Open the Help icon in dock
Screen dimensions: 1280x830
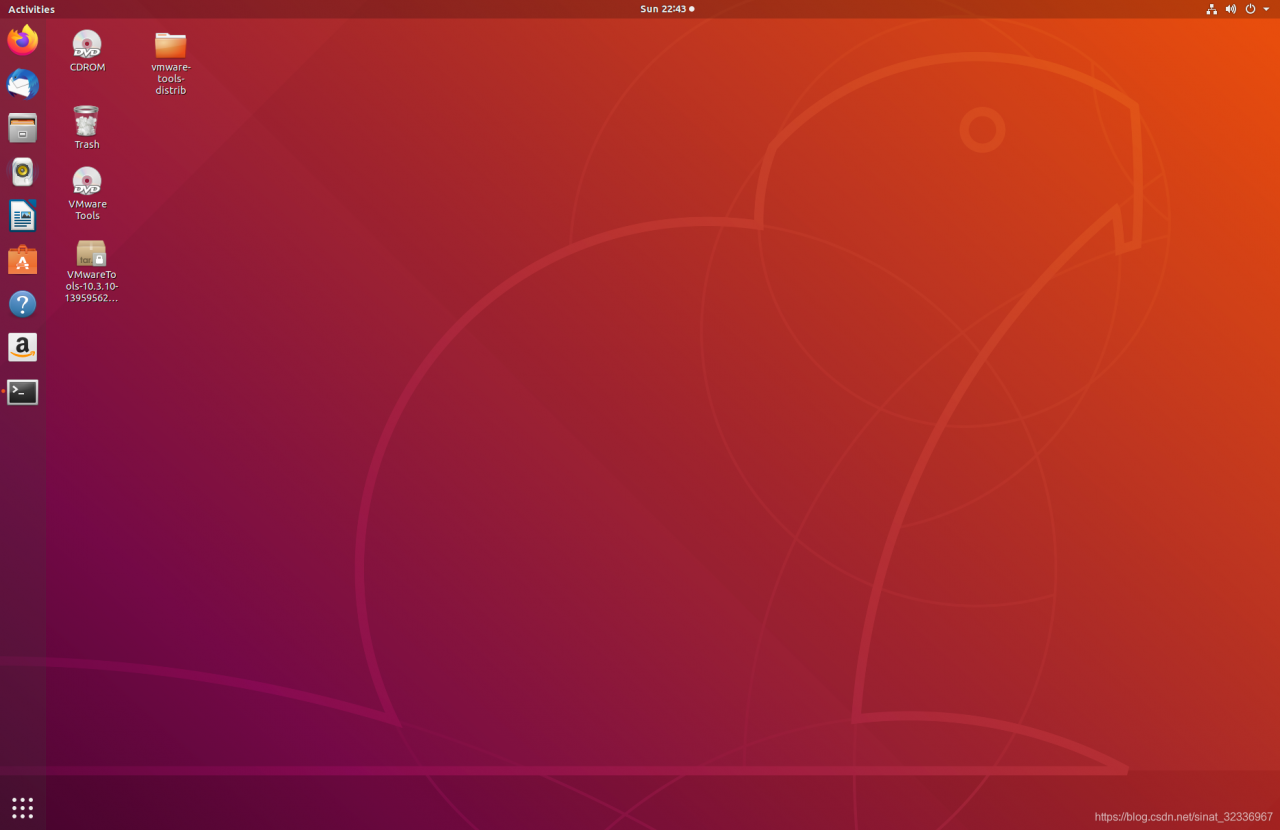tap(22, 304)
